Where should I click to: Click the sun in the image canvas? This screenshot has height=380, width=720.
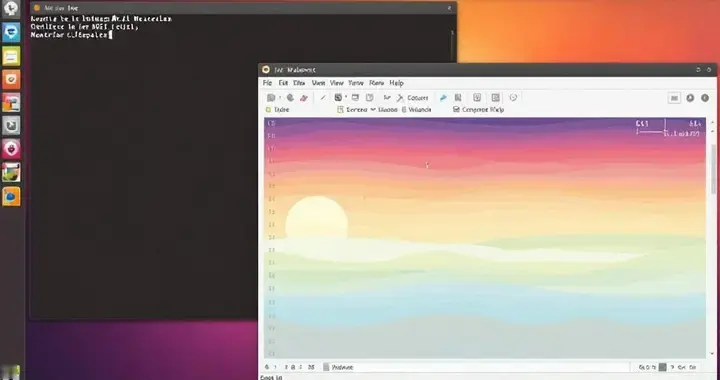[316, 219]
